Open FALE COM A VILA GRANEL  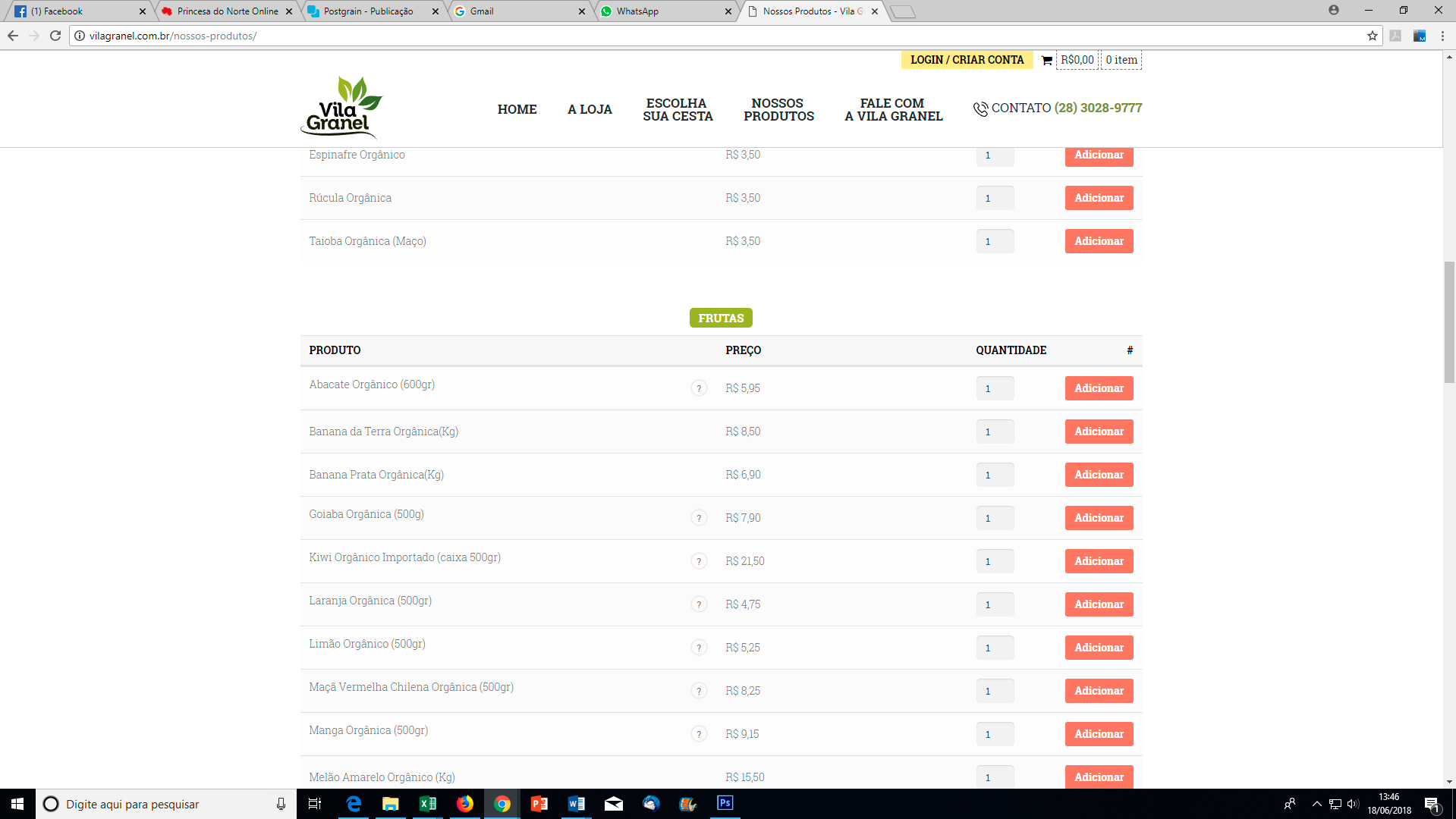click(x=894, y=109)
